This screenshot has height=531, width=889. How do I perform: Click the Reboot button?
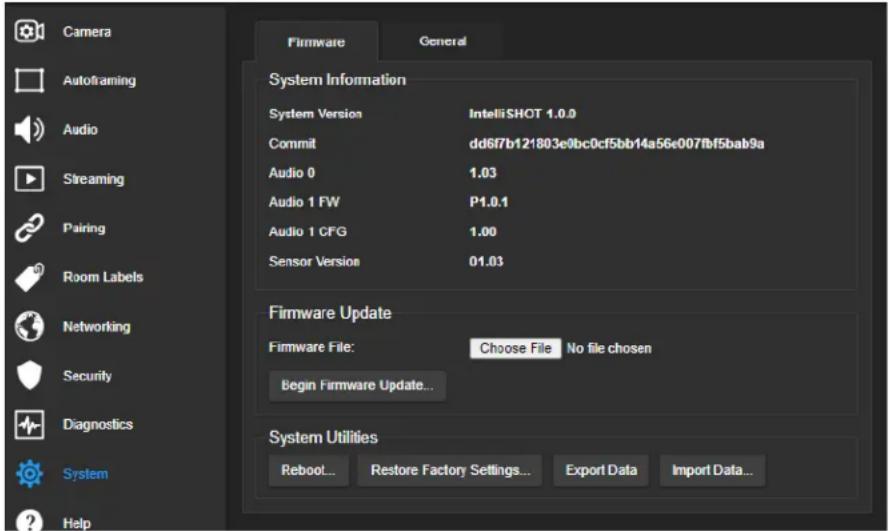(308, 470)
